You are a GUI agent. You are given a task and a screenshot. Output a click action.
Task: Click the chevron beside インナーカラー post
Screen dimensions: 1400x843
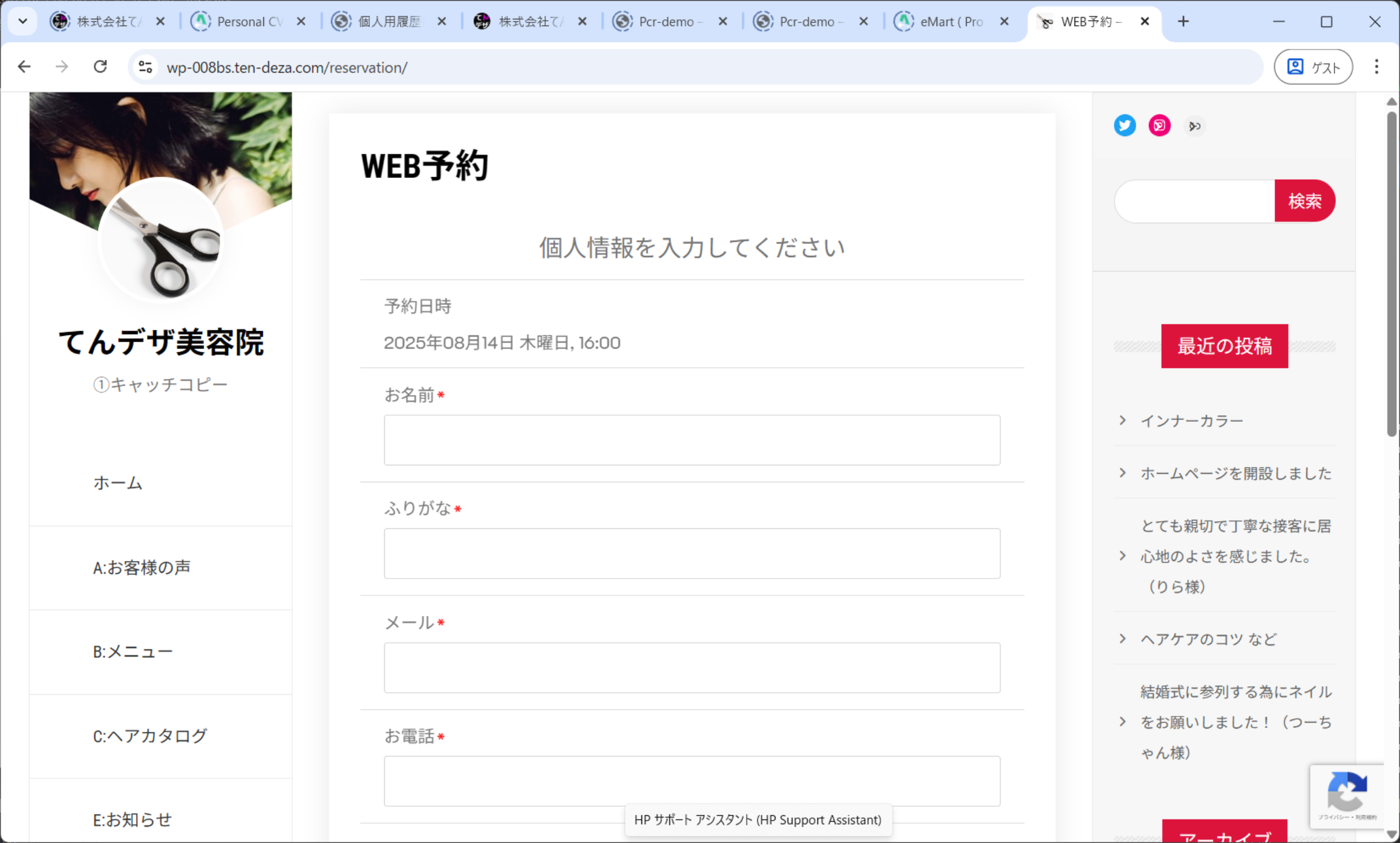coord(1123,420)
